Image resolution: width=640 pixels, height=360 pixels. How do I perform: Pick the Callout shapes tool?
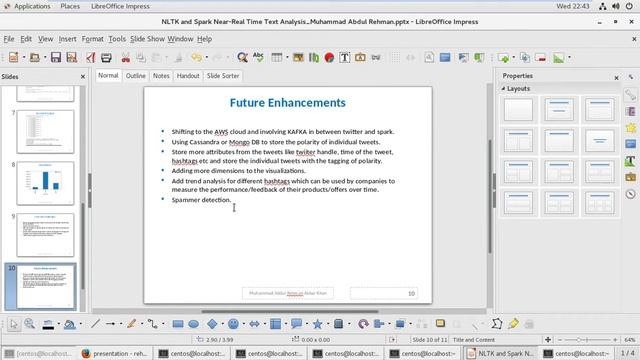click(296, 324)
